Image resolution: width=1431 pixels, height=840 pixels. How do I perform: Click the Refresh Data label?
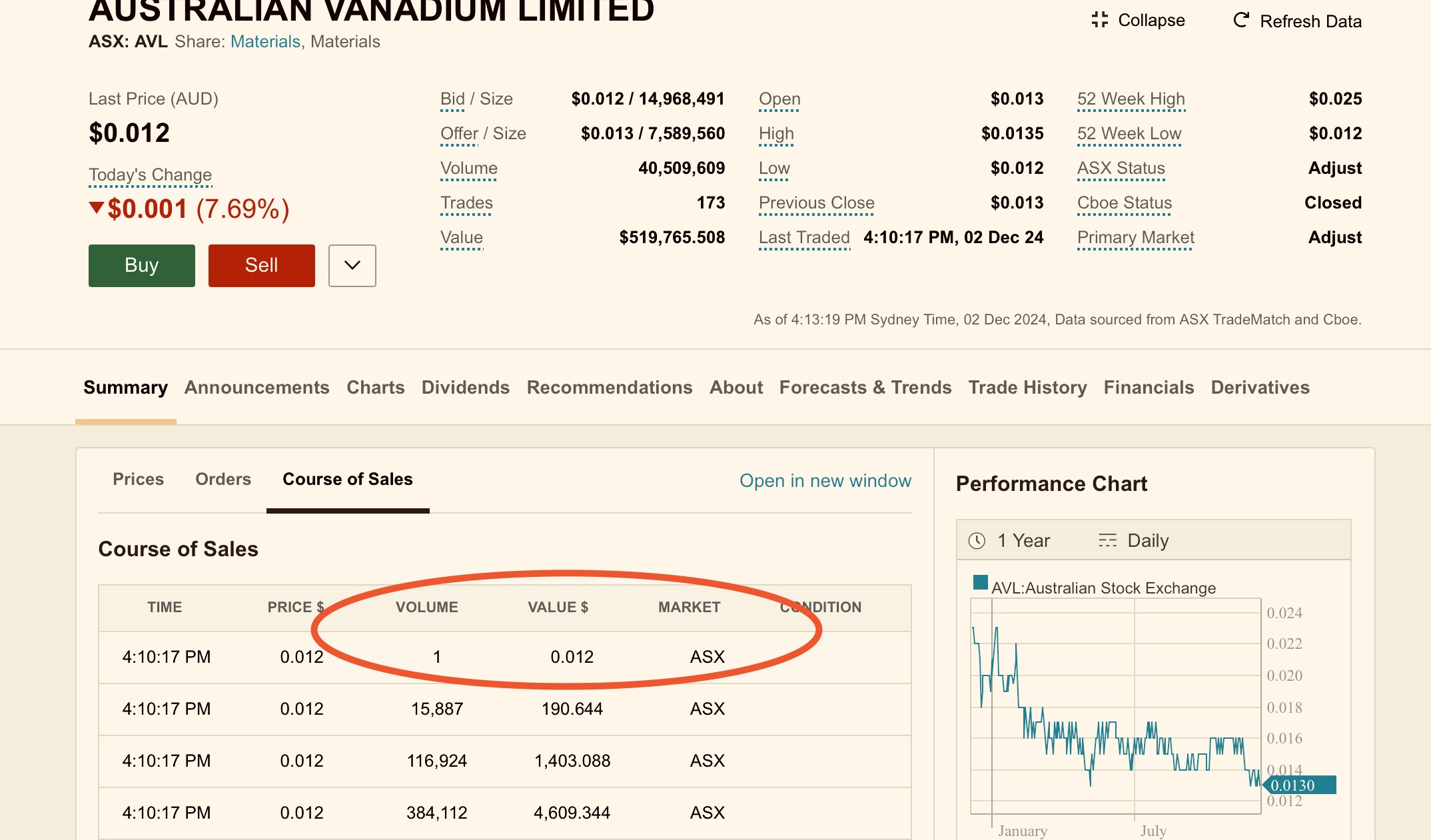coord(1310,21)
